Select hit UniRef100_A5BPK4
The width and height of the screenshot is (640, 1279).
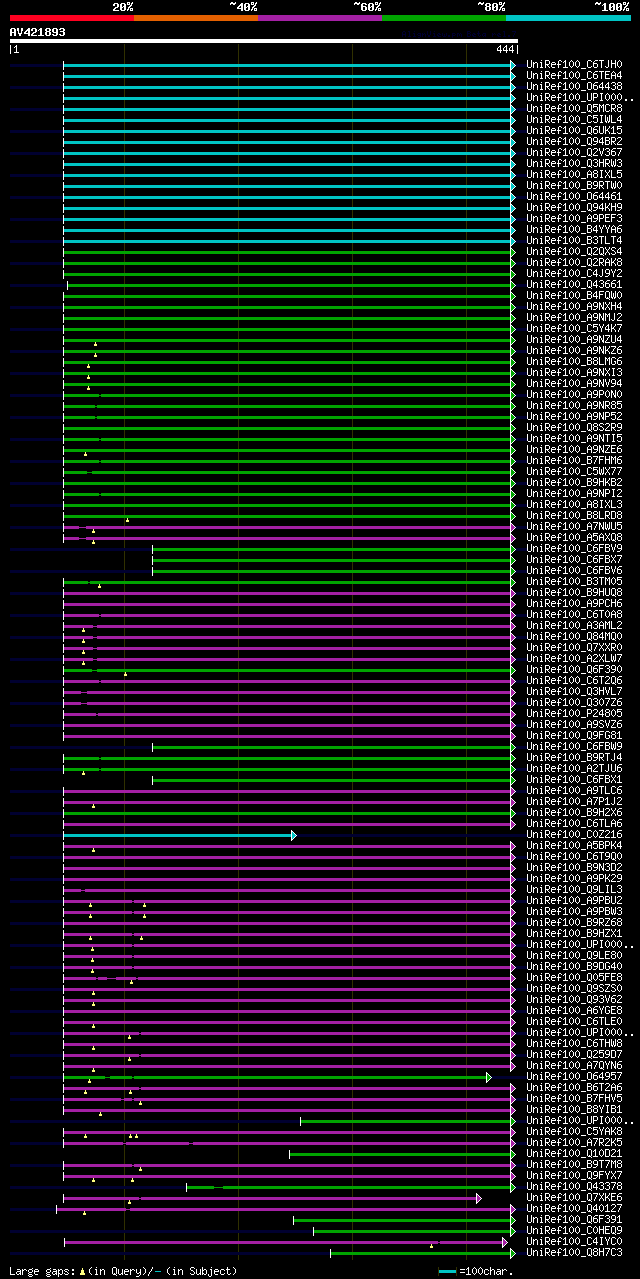(574, 845)
